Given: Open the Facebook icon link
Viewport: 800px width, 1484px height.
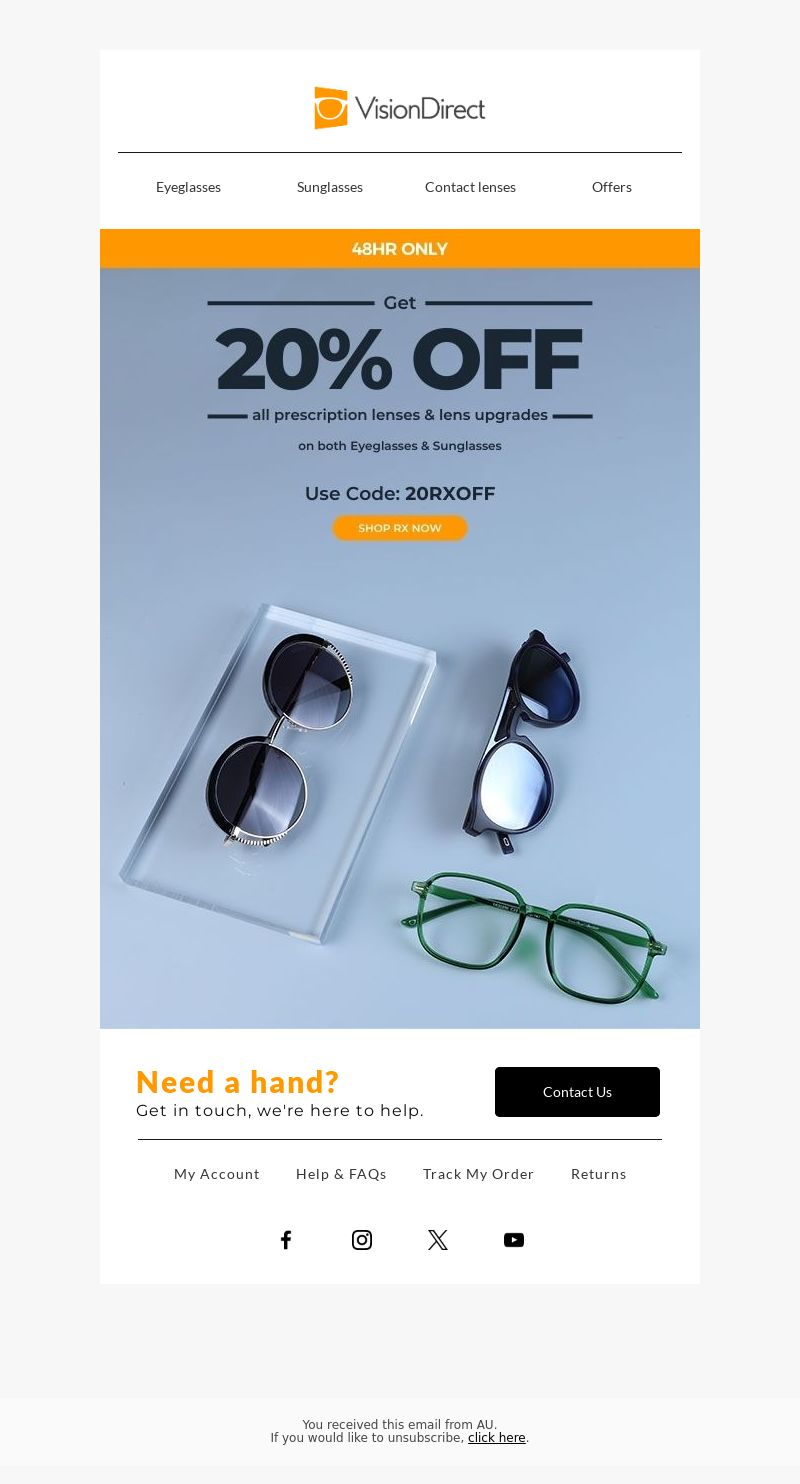Looking at the screenshot, I should click(286, 1240).
